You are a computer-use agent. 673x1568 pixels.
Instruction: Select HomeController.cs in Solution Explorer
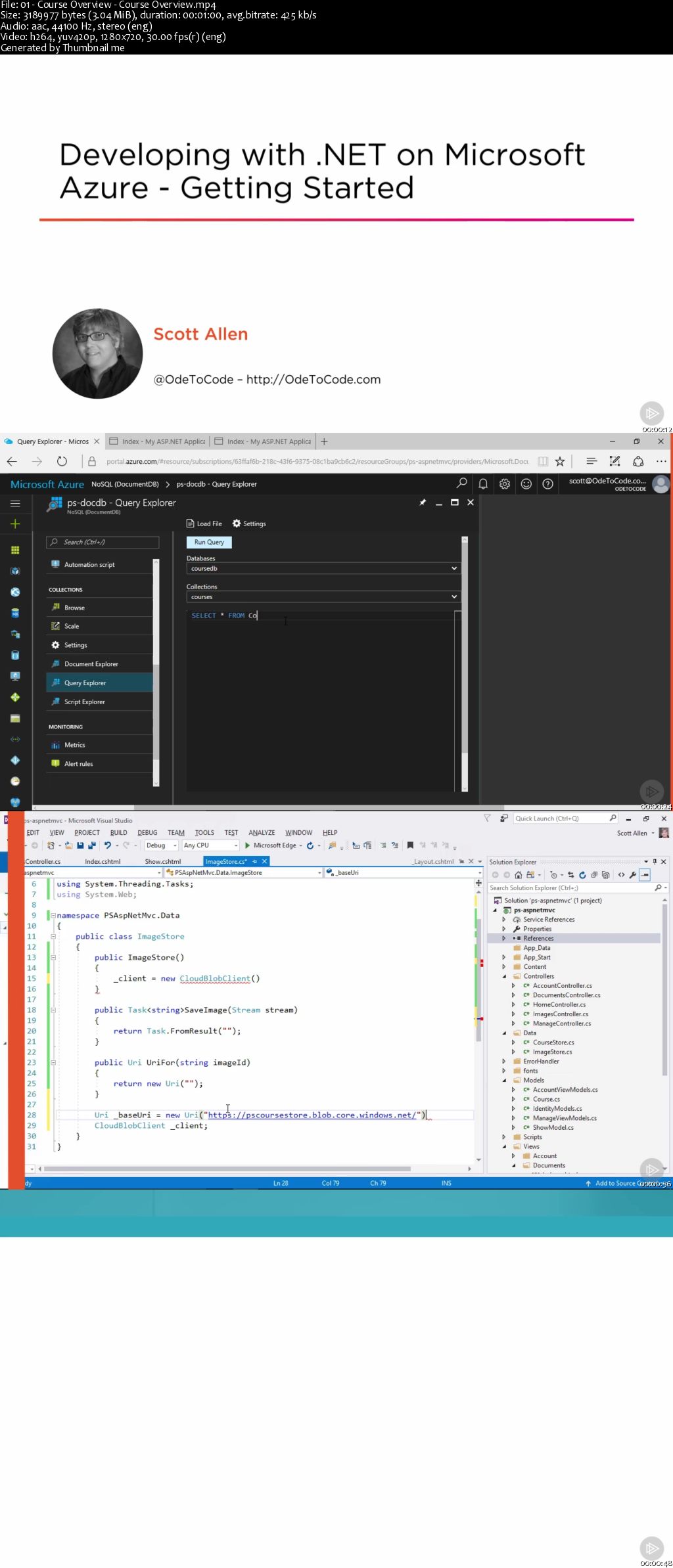click(559, 1004)
